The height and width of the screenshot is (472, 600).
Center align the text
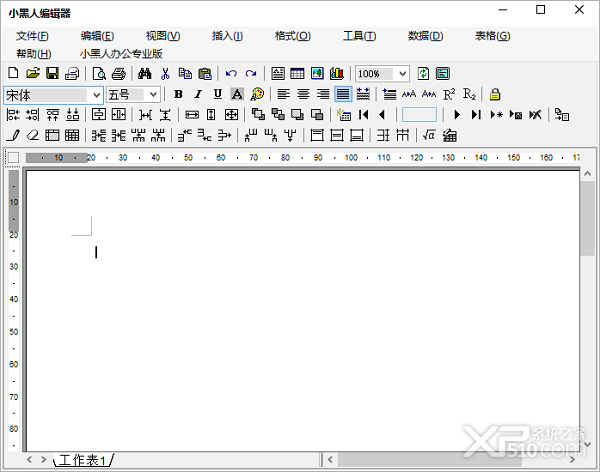pyautogui.click(x=303, y=94)
